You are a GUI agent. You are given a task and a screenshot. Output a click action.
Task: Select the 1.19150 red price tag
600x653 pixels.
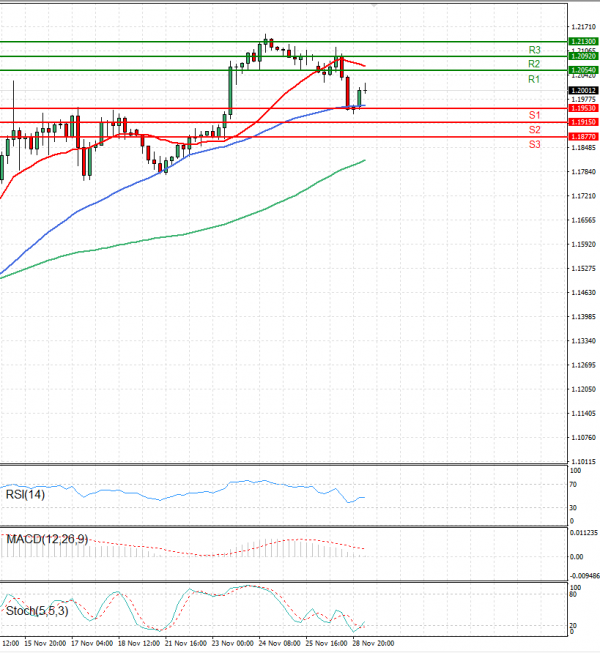583,122
